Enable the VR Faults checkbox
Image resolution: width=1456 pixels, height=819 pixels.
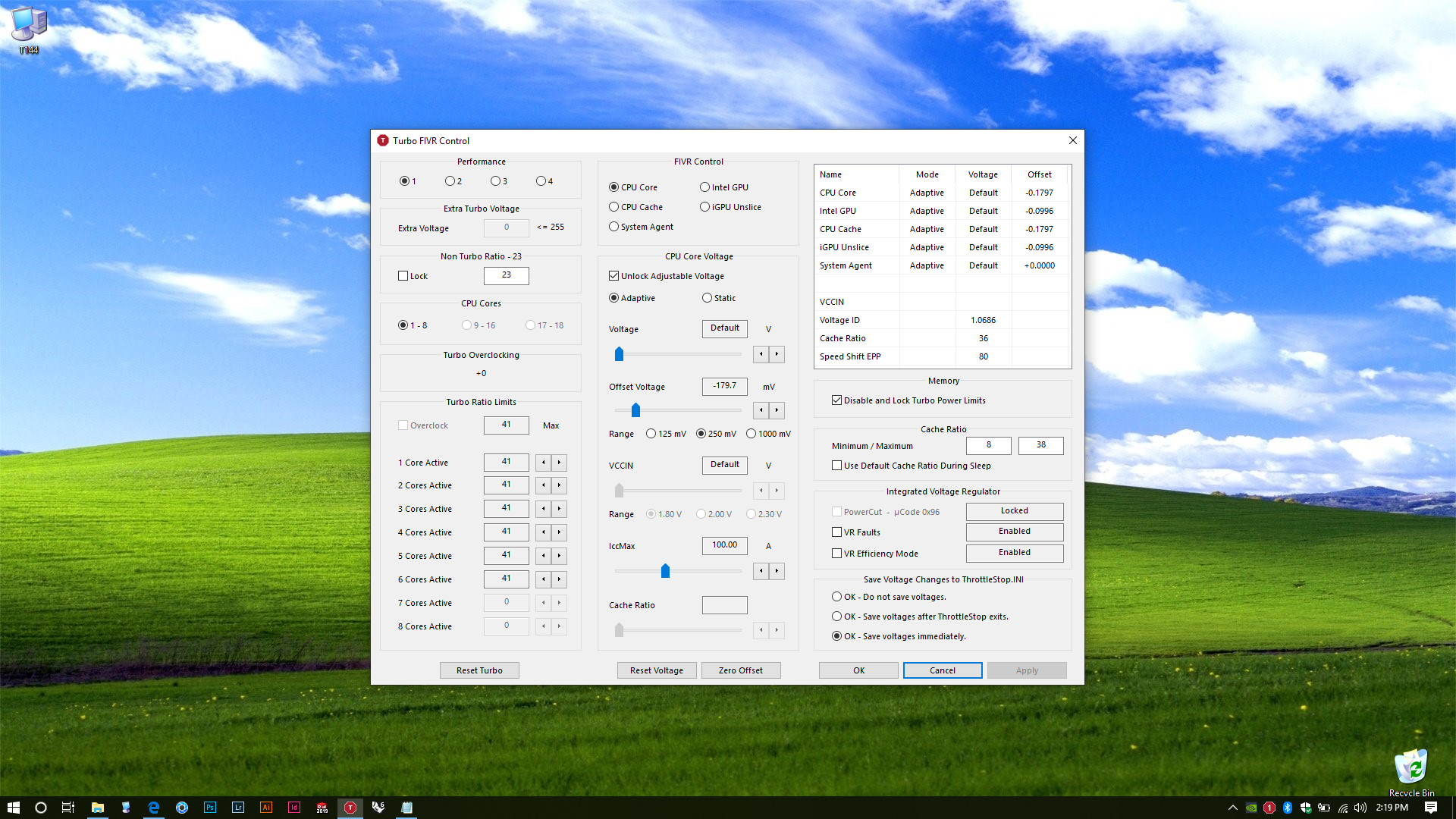tap(837, 532)
